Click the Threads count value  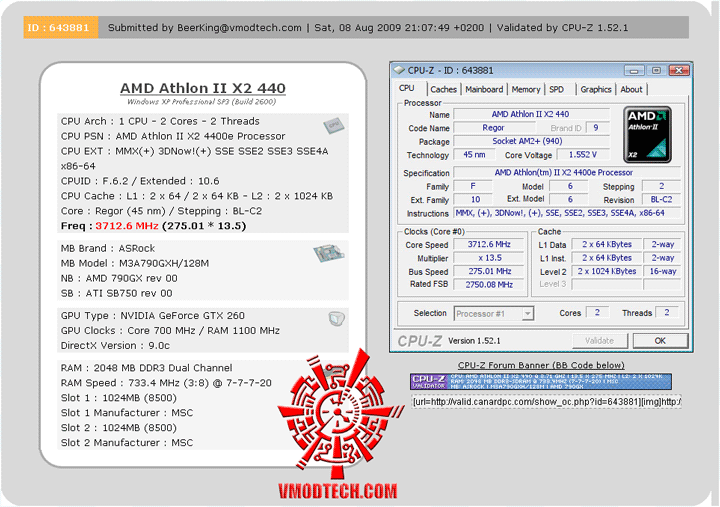(x=667, y=313)
